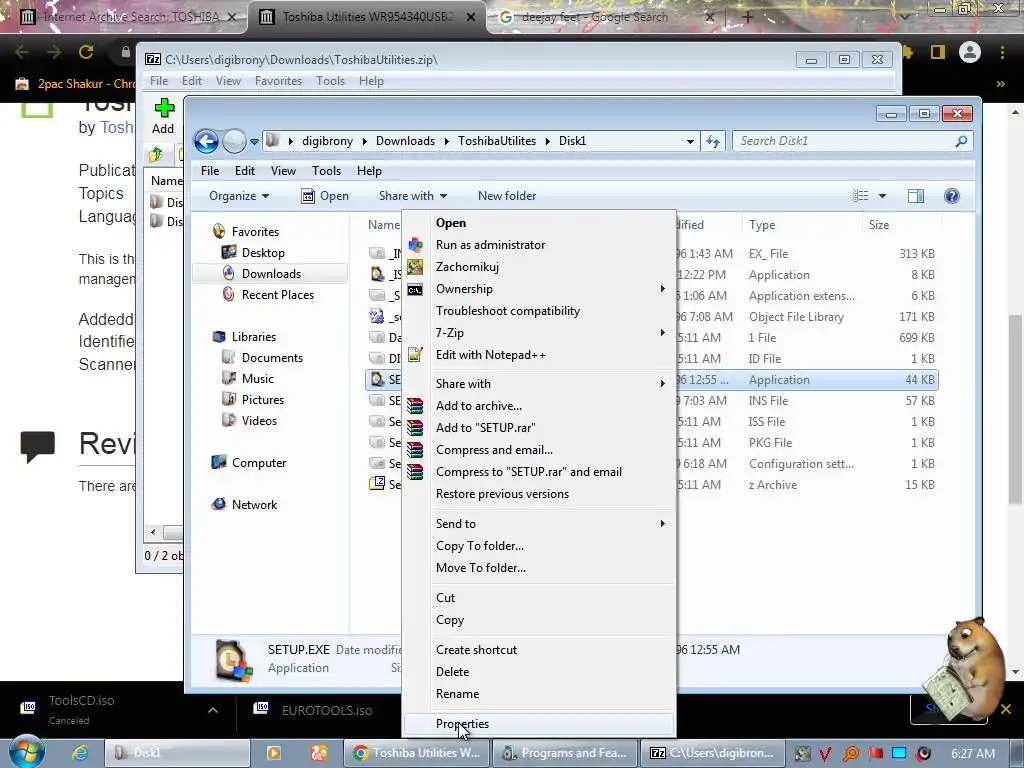Choose Run as administrator
Viewport: 1024px width, 768px height.
(x=539, y=245)
